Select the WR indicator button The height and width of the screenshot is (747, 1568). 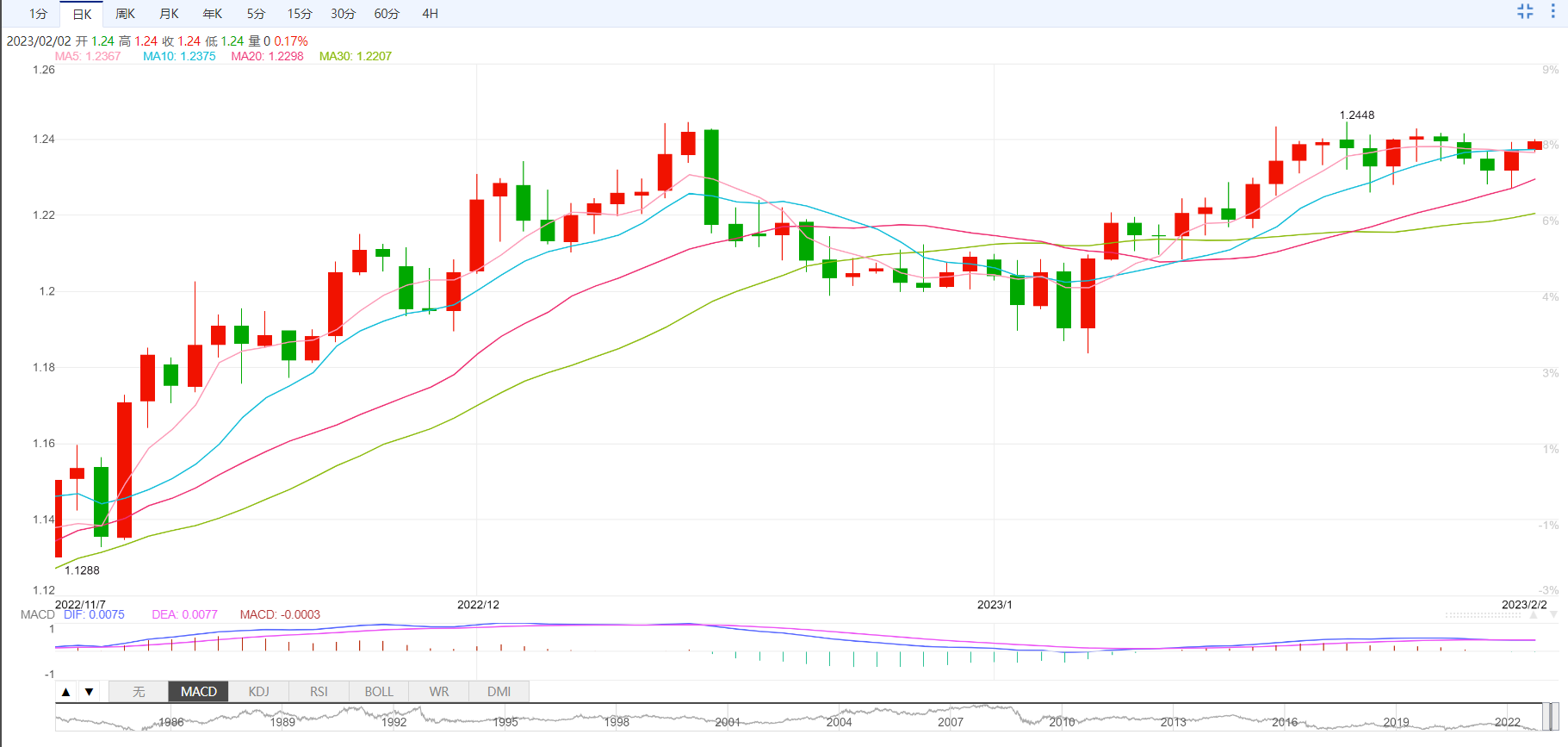(439, 691)
